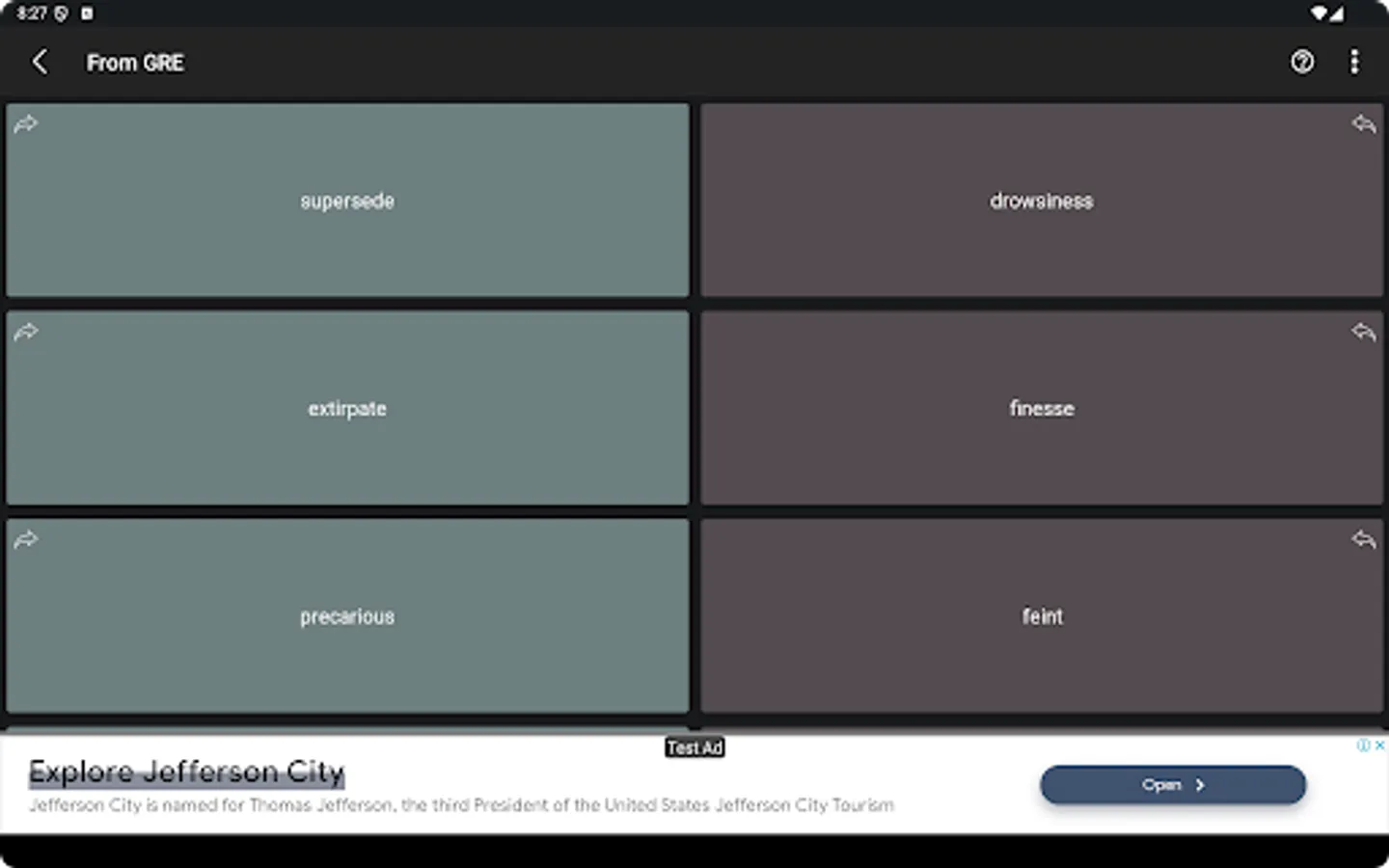Select the From GRE title
1389x868 pixels.
tap(135, 62)
